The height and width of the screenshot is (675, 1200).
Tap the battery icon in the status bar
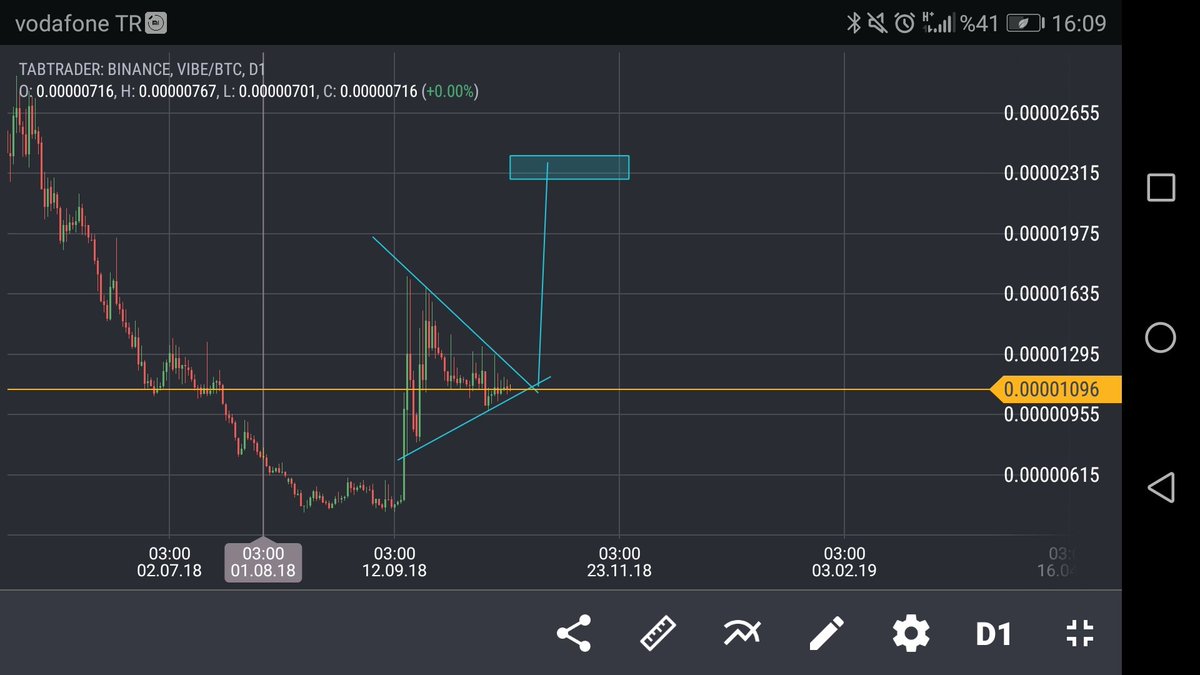[1026, 23]
